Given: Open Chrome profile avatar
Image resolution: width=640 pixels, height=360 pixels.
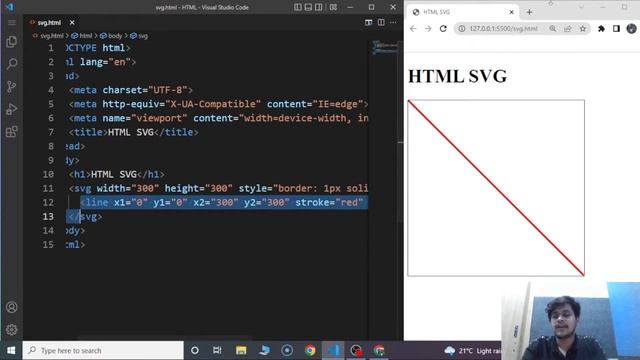Looking at the screenshot, I should 631,29.
